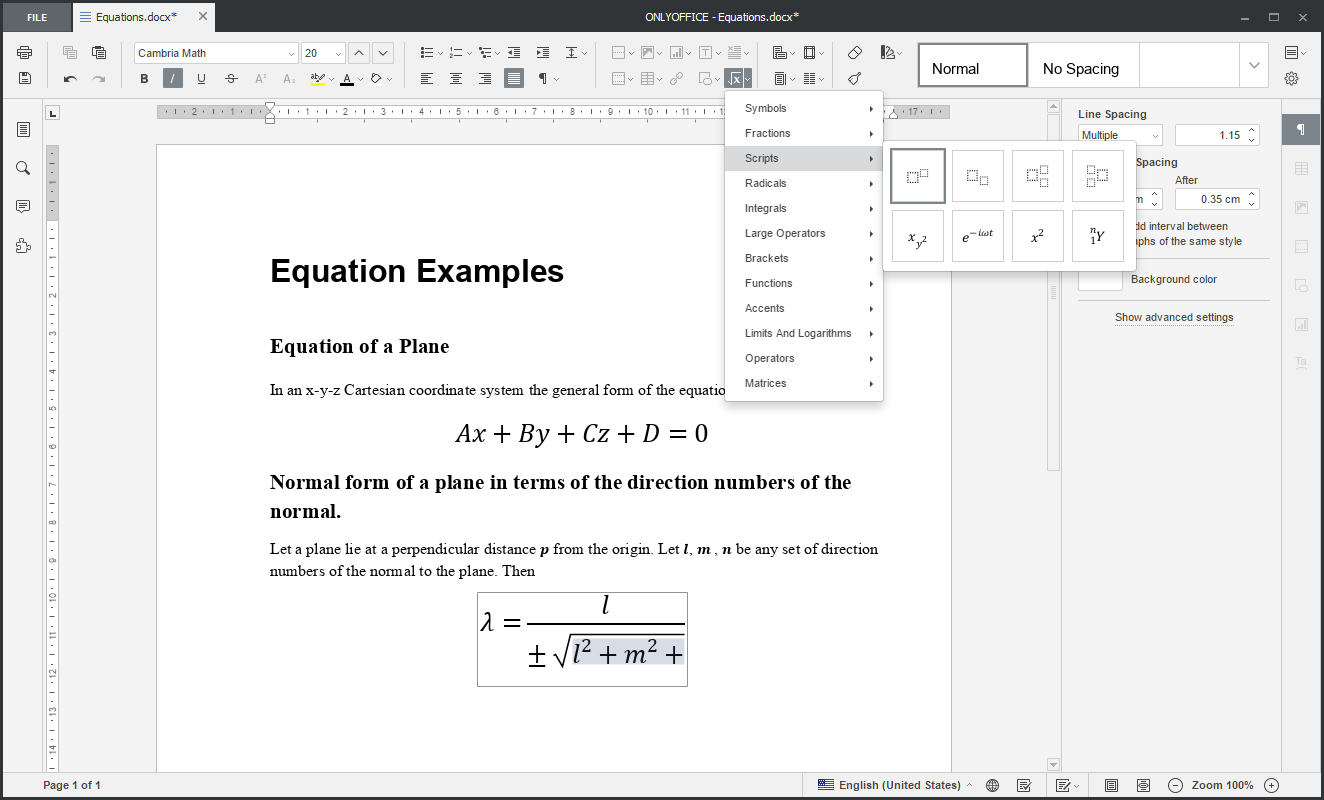Open the Background color swatch

[1100, 280]
